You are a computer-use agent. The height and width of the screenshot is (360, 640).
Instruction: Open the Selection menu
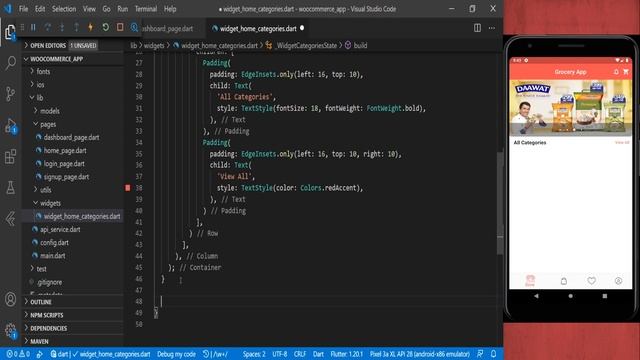(x=64, y=9)
